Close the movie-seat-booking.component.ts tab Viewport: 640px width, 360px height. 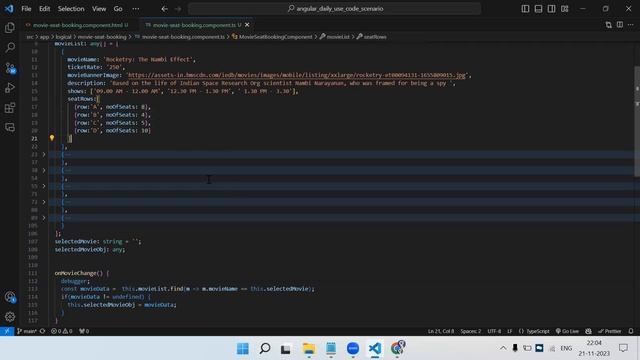(247, 25)
